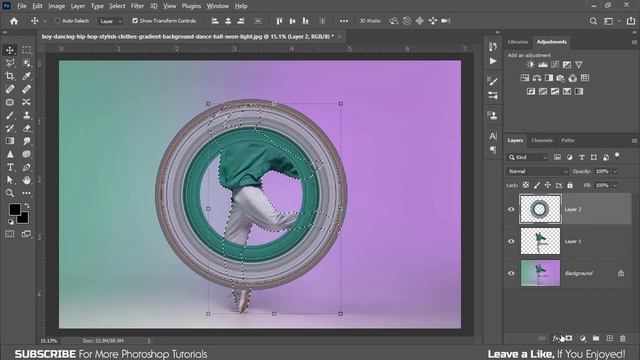Click the zoom percentage field
640x360 pixels.
click(x=49, y=340)
